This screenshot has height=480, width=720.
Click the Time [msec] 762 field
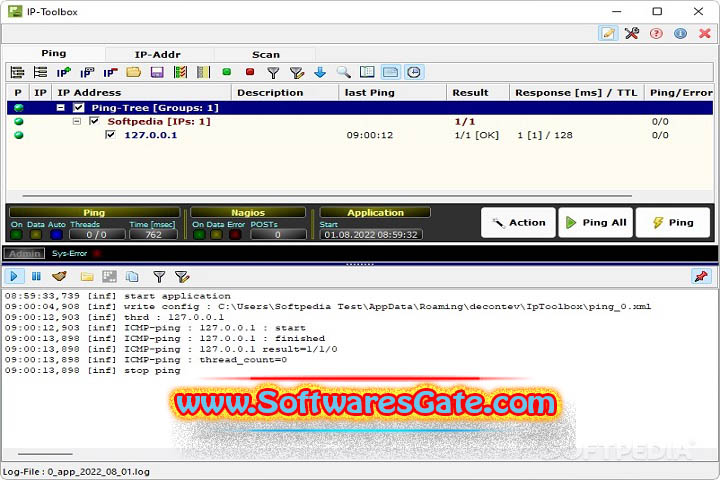[x=153, y=235]
